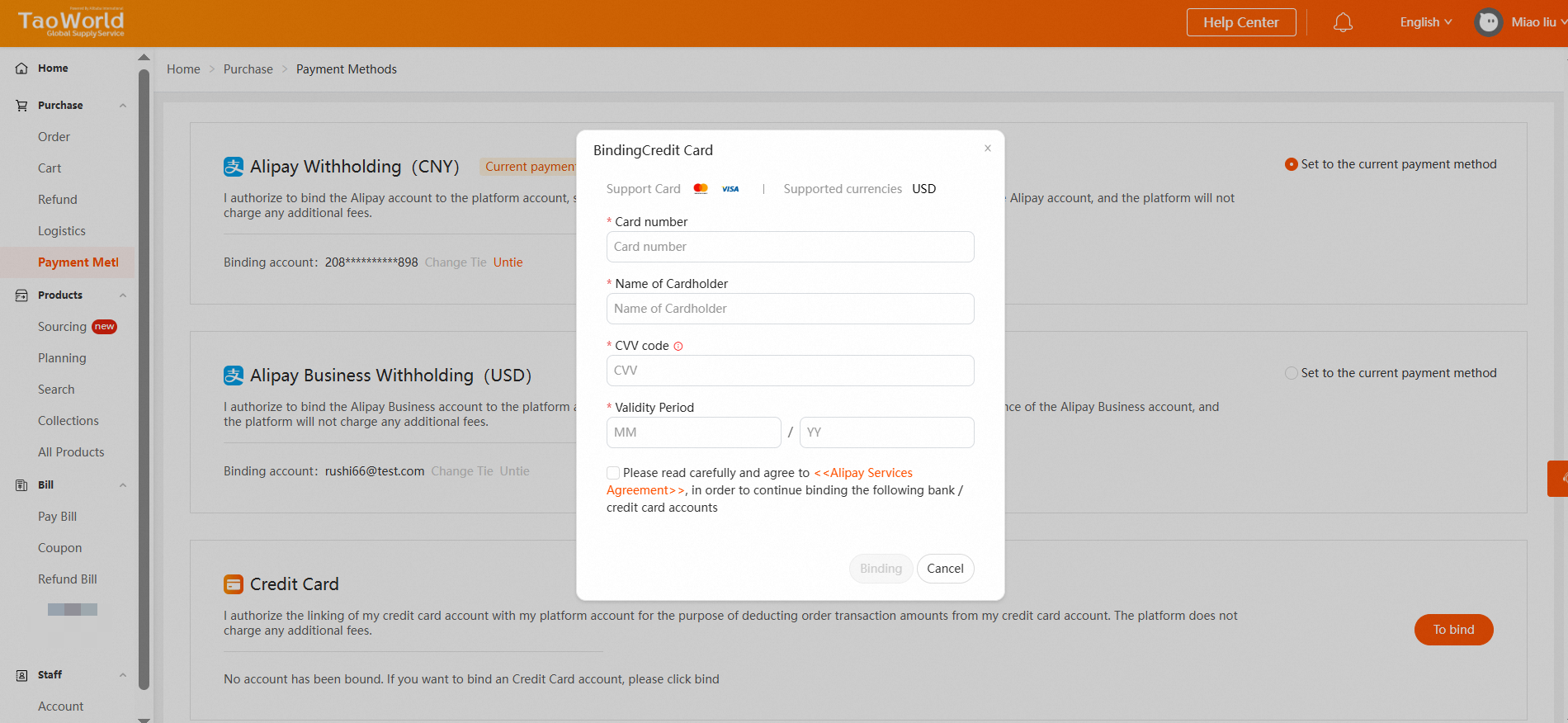The width and height of the screenshot is (1568, 723).
Task: Click the Visa logo in dialog
Action: (730, 189)
